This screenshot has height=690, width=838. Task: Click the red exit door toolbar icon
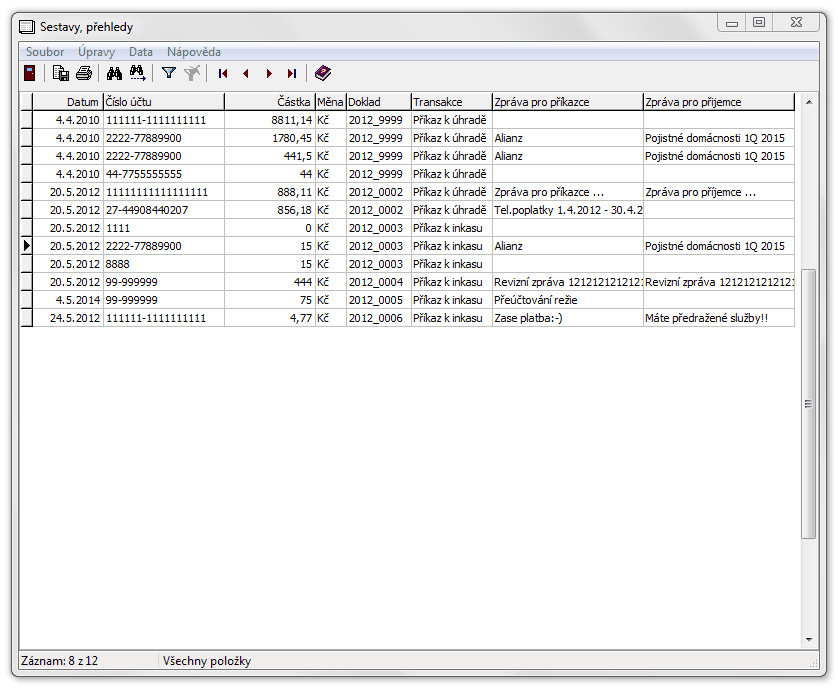tap(30, 73)
